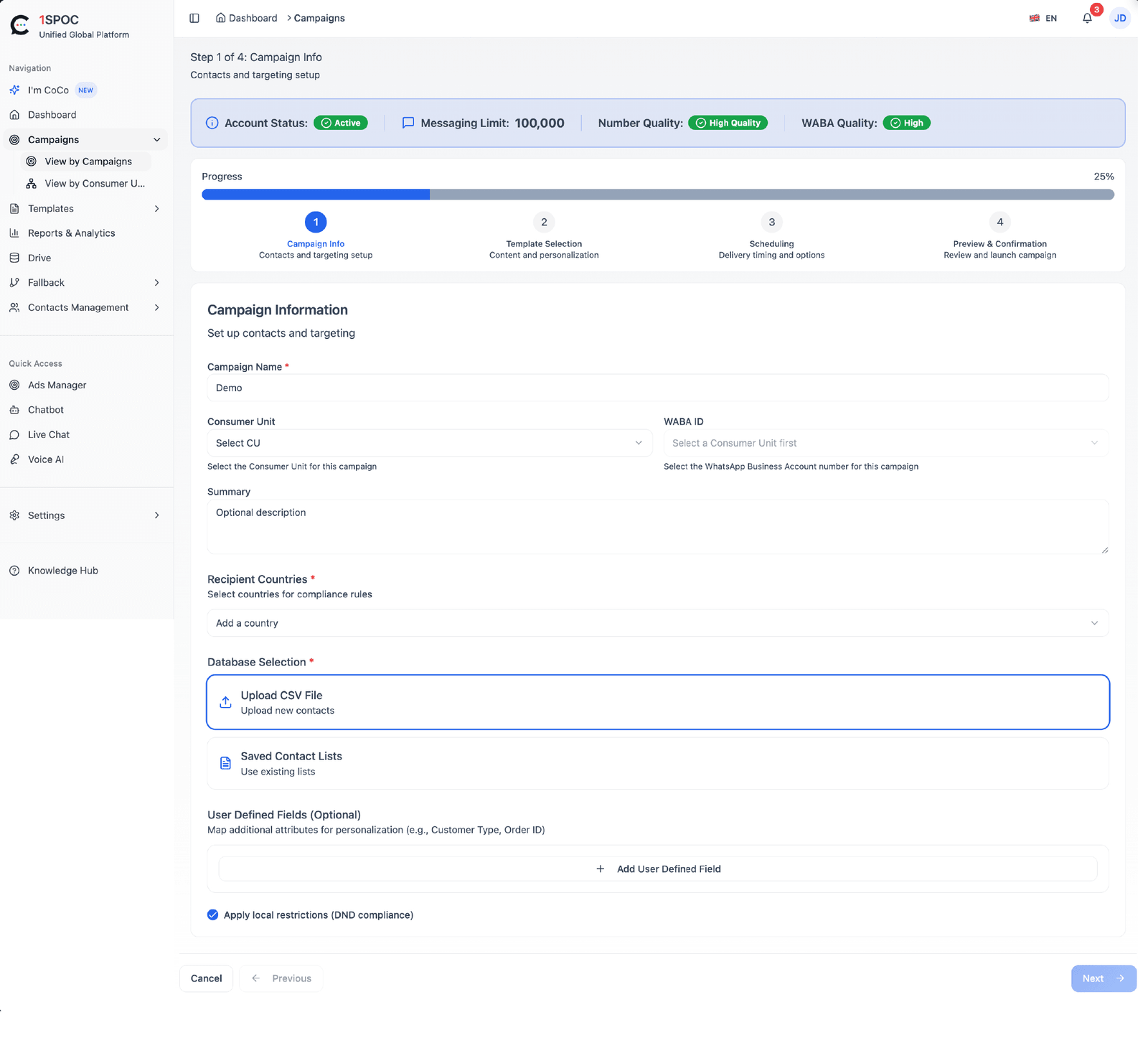The width and height of the screenshot is (1148, 1043).
Task: Click the Voice AI phone icon
Action: pos(14,459)
